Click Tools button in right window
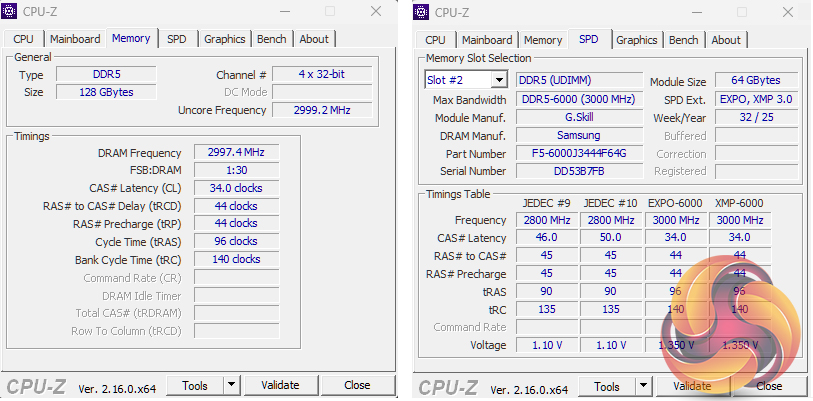 [606, 386]
